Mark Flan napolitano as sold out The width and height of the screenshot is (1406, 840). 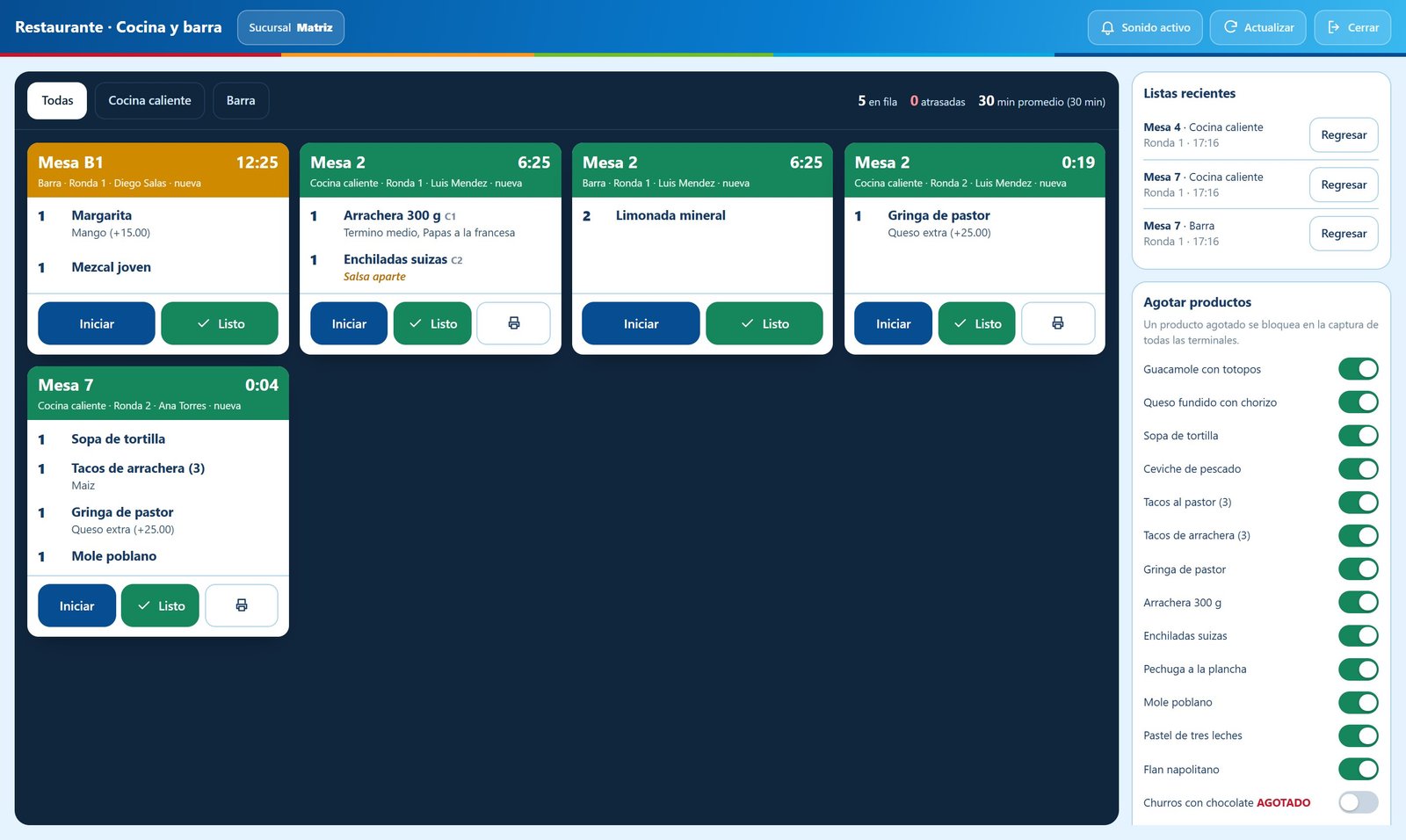click(x=1359, y=770)
